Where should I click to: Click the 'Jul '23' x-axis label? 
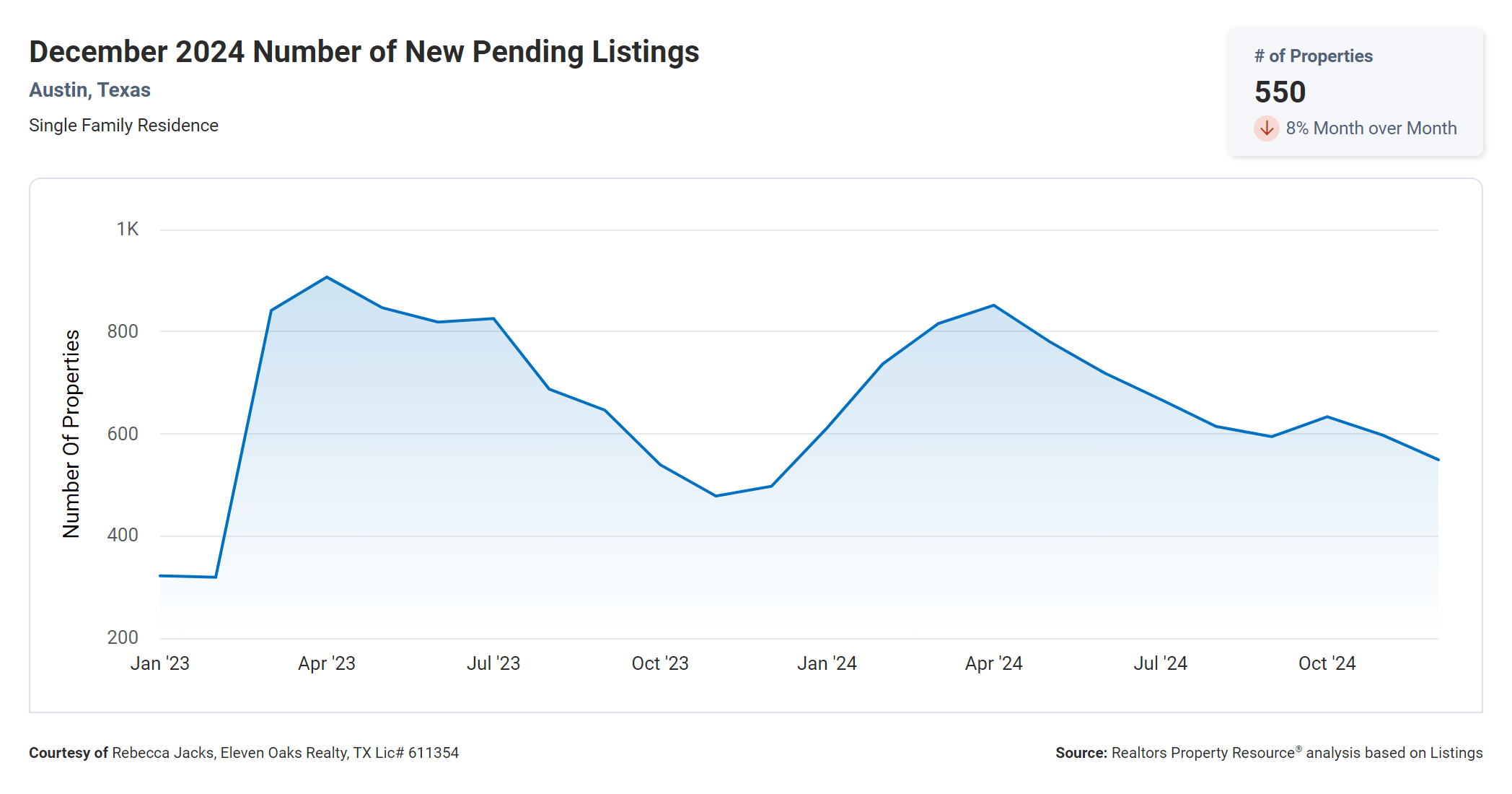pos(493,663)
